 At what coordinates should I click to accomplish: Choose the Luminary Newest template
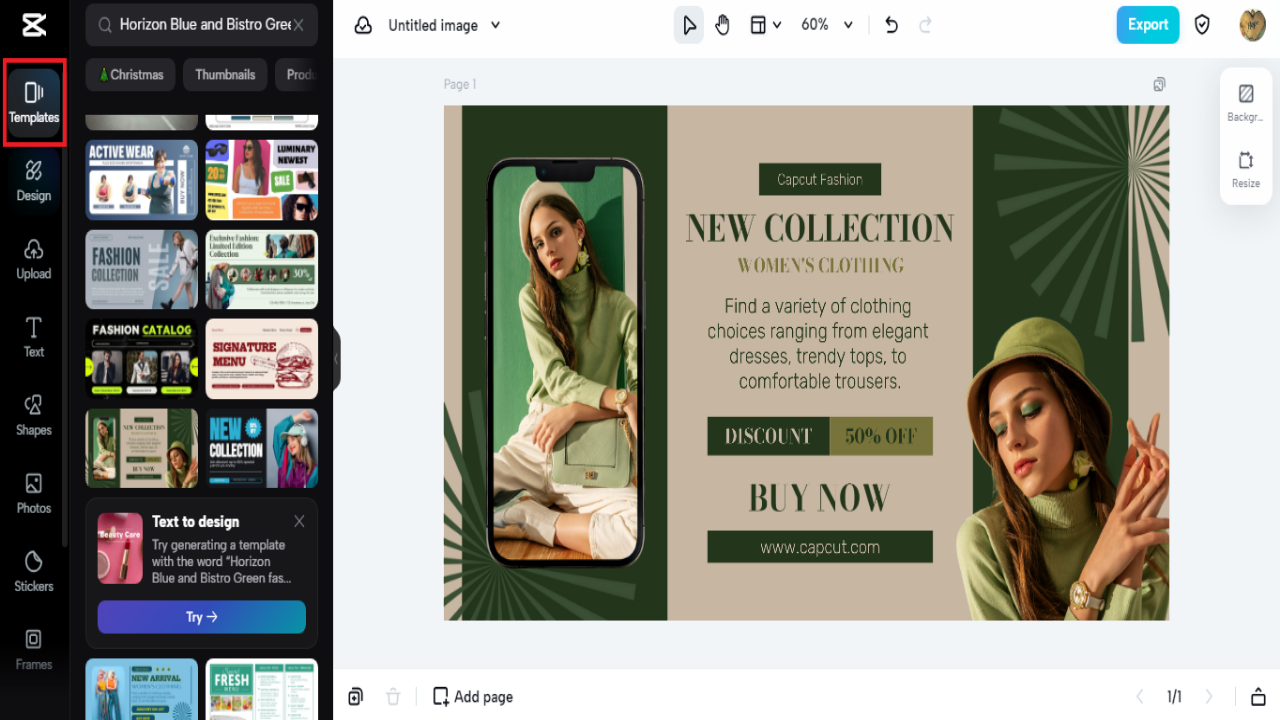[x=262, y=180]
